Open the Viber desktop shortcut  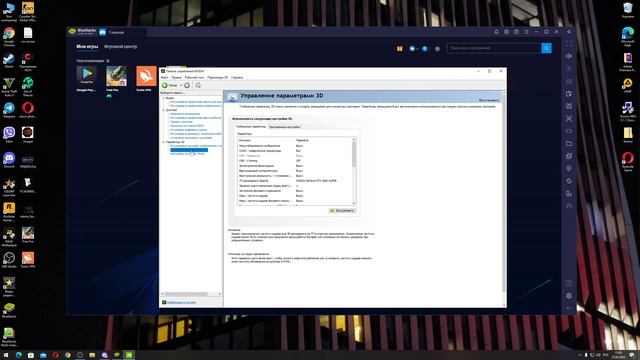click(x=9, y=135)
